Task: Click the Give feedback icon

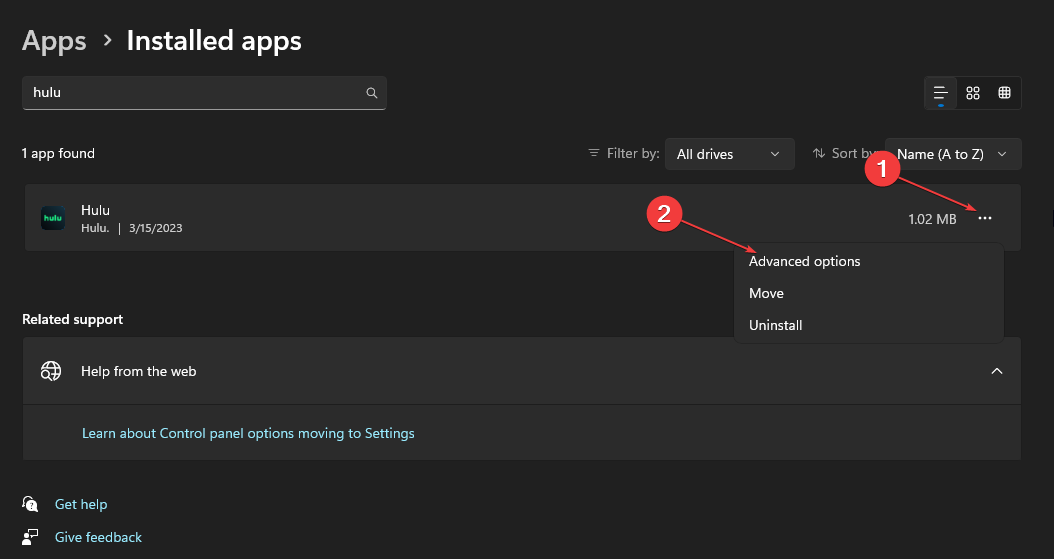Action: [31, 537]
